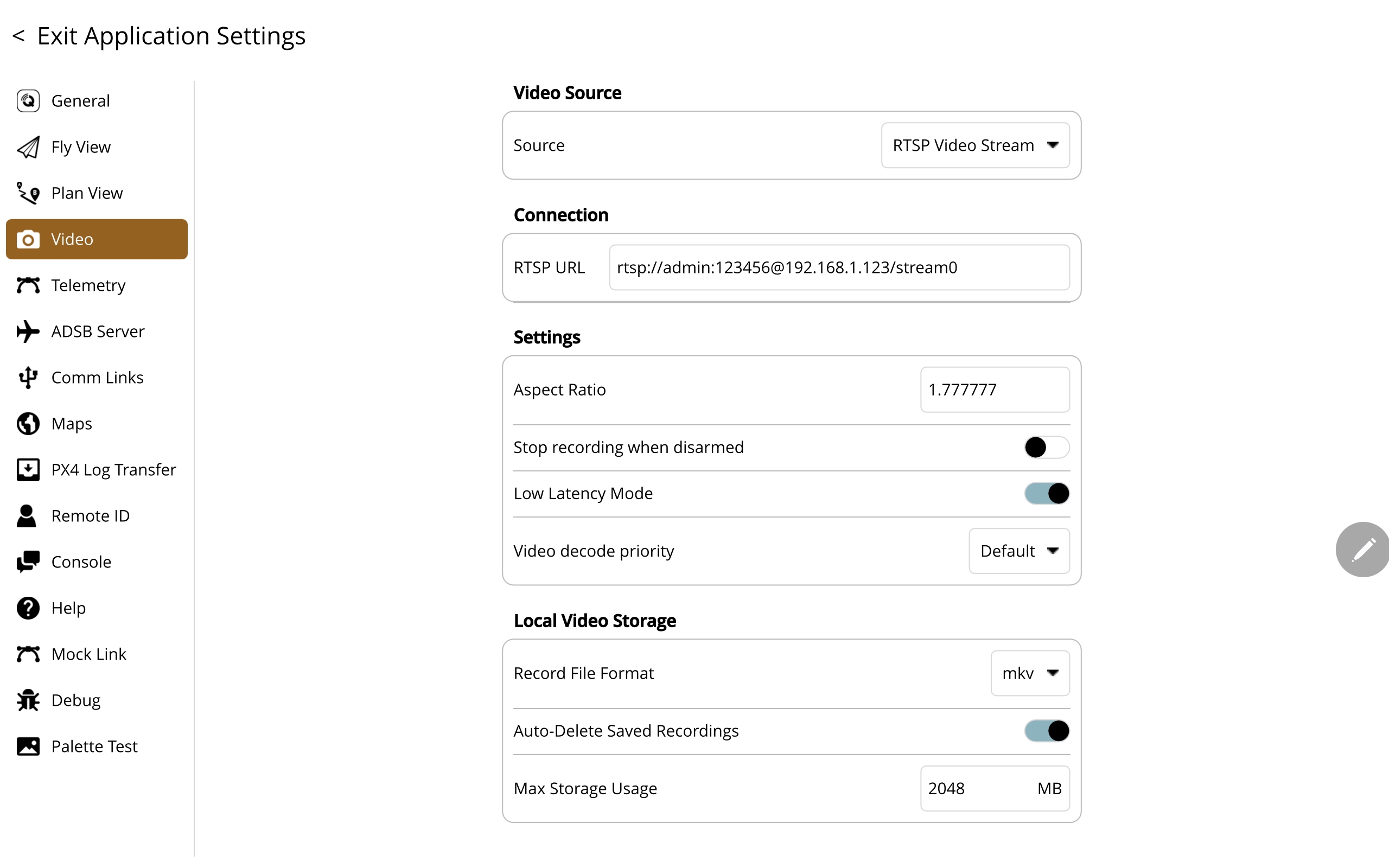This screenshot has width=1389, height=868.
Task: Click the RTSP URL label
Action: [x=549, y=267]
